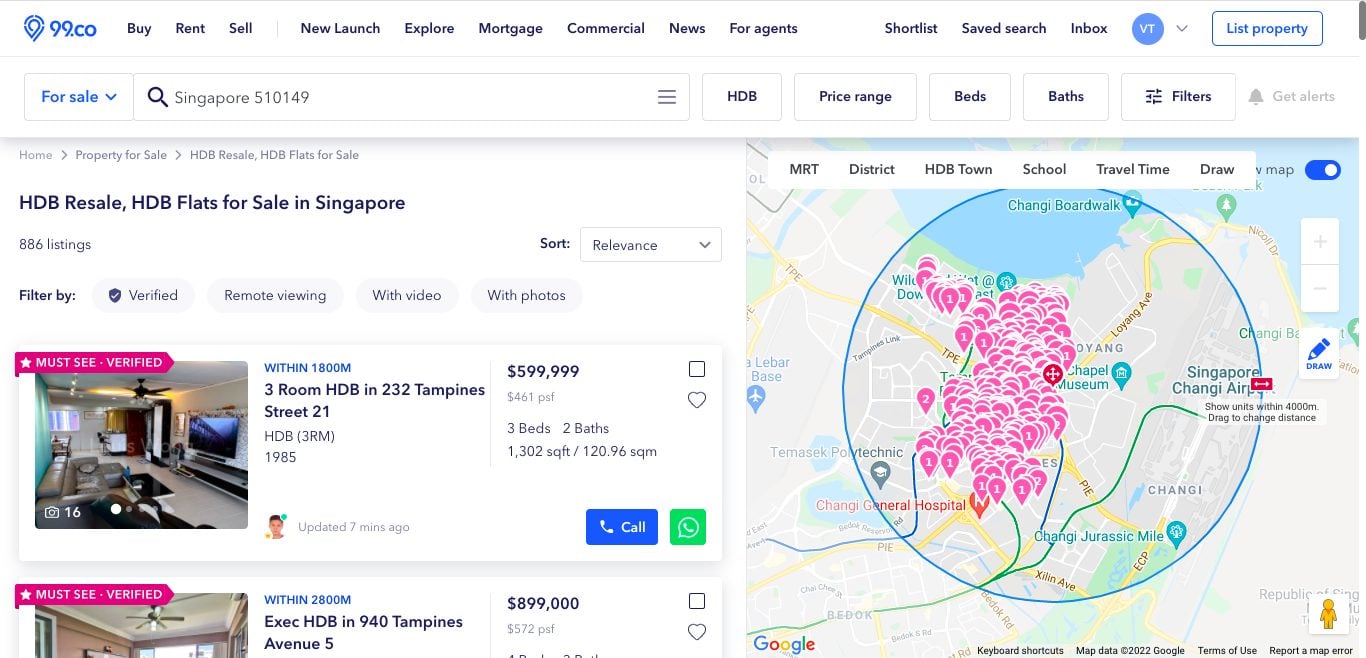Zoom in on the map

click(1320, 242)
